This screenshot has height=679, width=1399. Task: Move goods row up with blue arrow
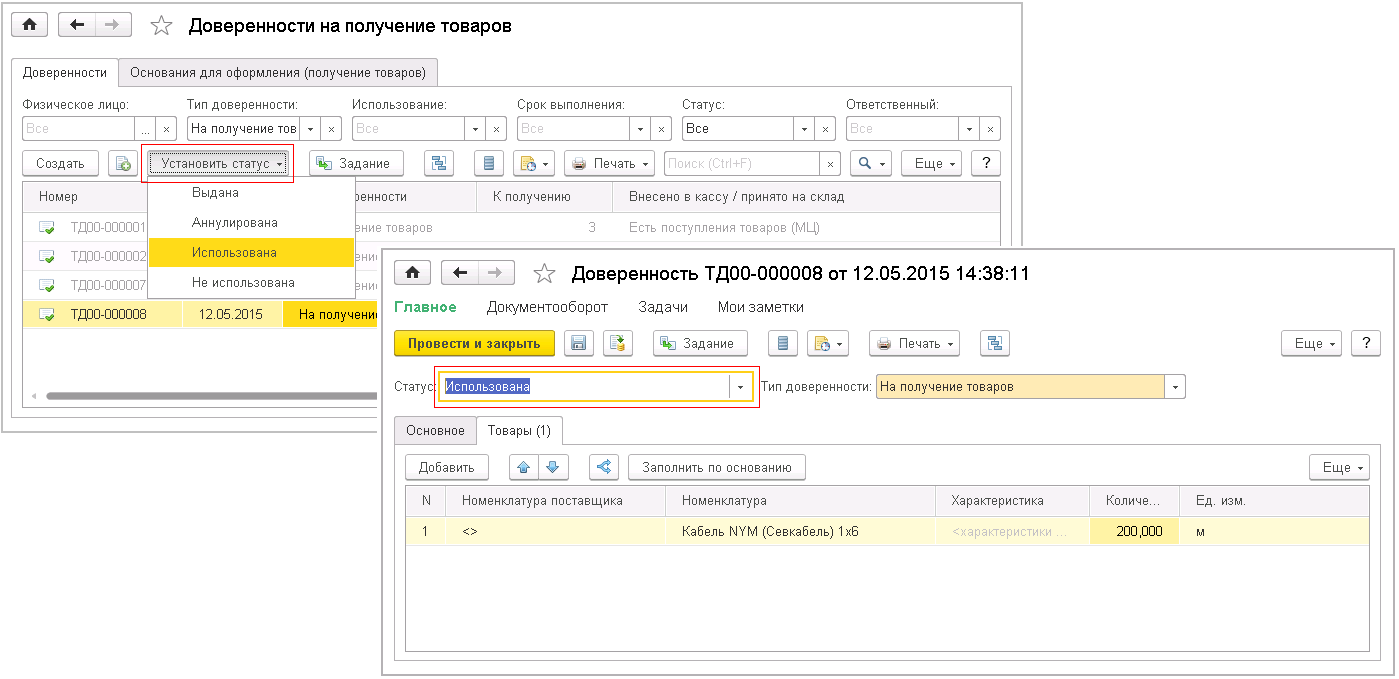pyautogui.click(x=523, y=467)
